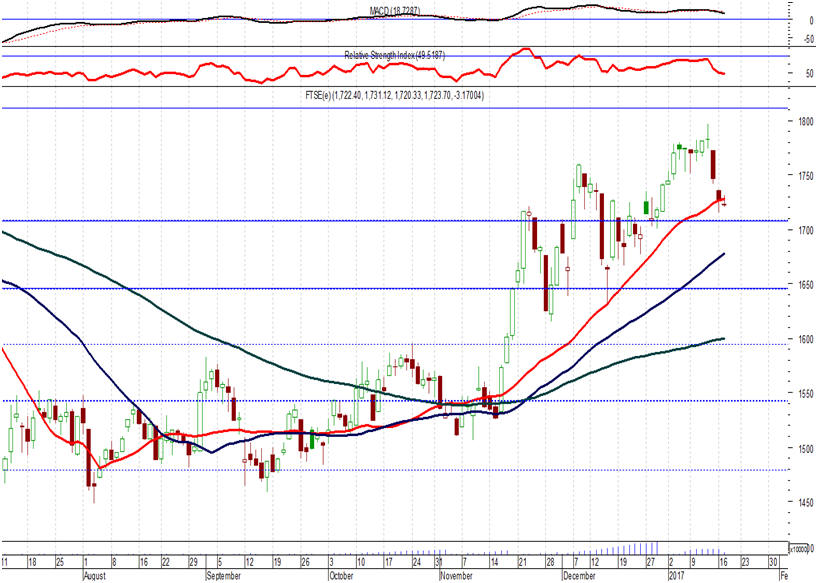Click the 2017 year label

point(676,576)
